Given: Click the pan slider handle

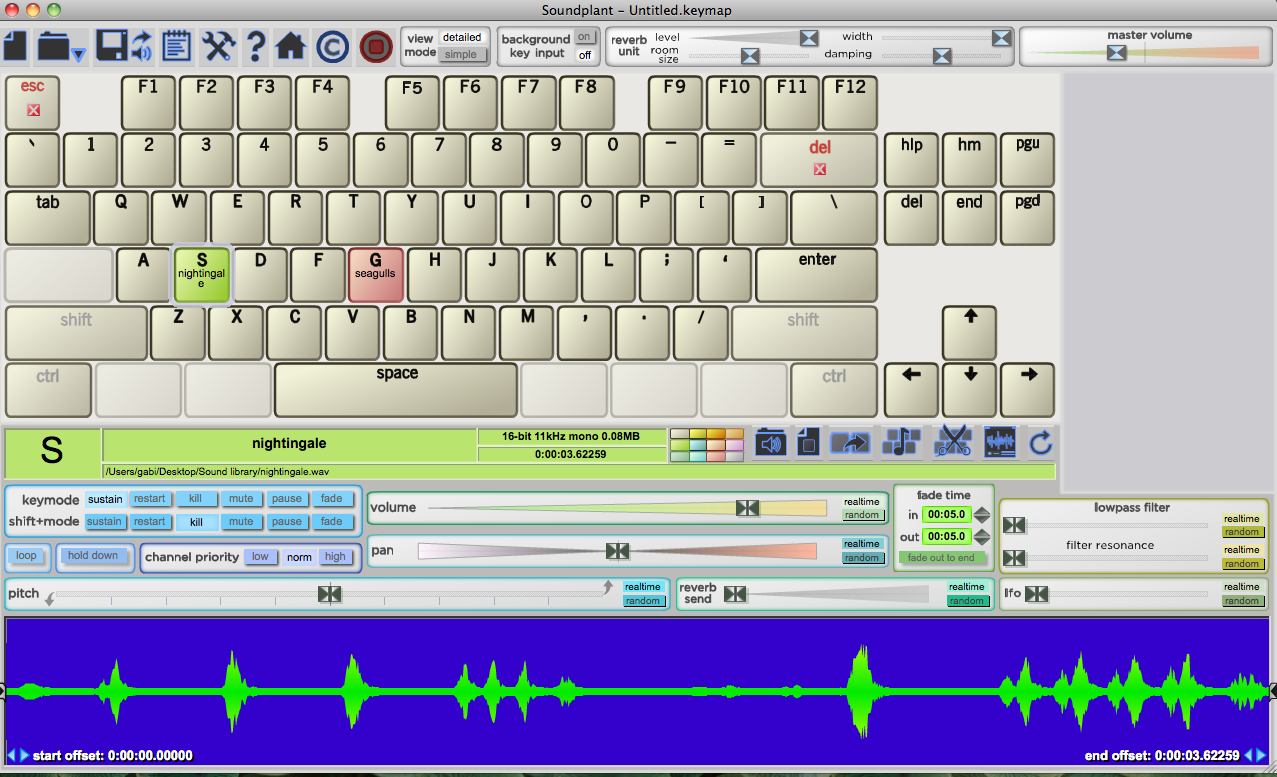Looking at the screenshot, I should coord(617,550).
